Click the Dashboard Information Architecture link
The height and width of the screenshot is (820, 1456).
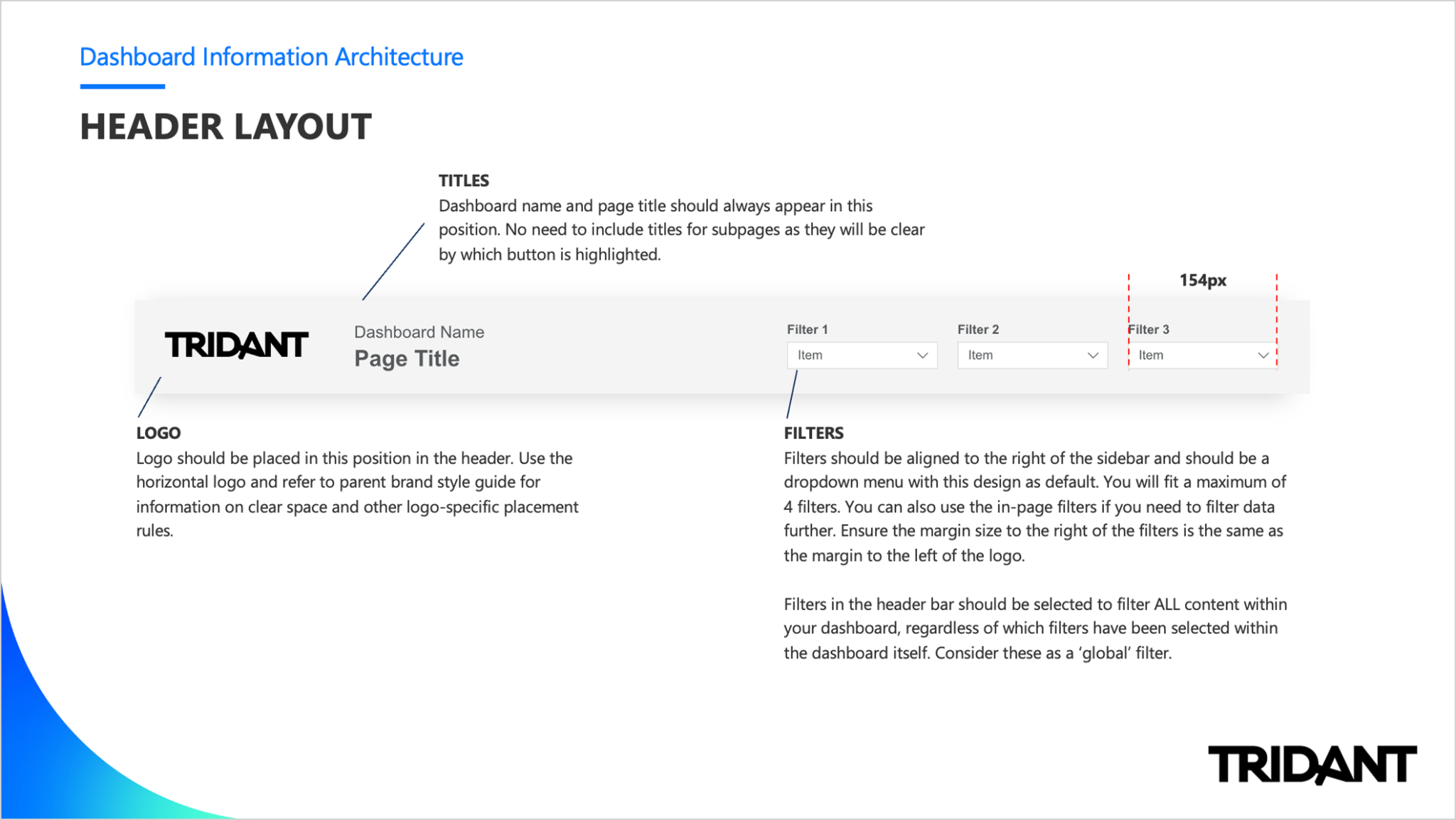pyautogui.click(x=272, y=57)
